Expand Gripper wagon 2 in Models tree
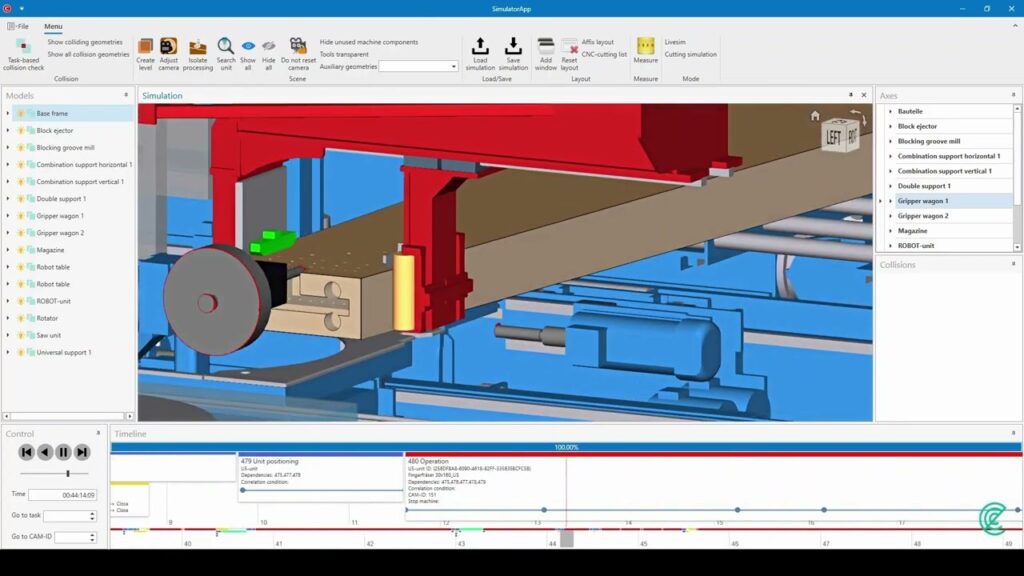1024x576 pixels. 8,232
